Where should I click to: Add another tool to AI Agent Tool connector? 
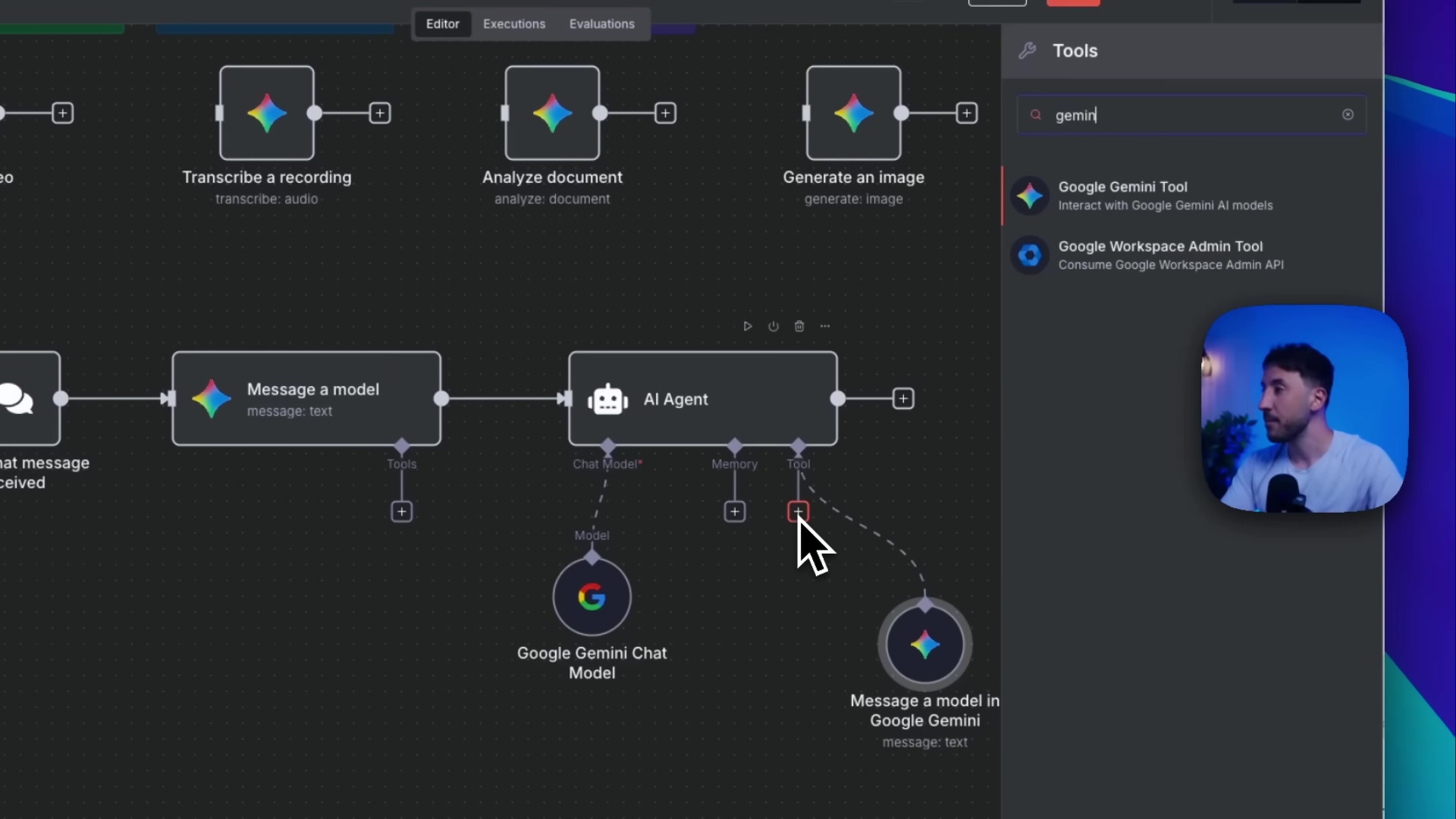point(798,512)
